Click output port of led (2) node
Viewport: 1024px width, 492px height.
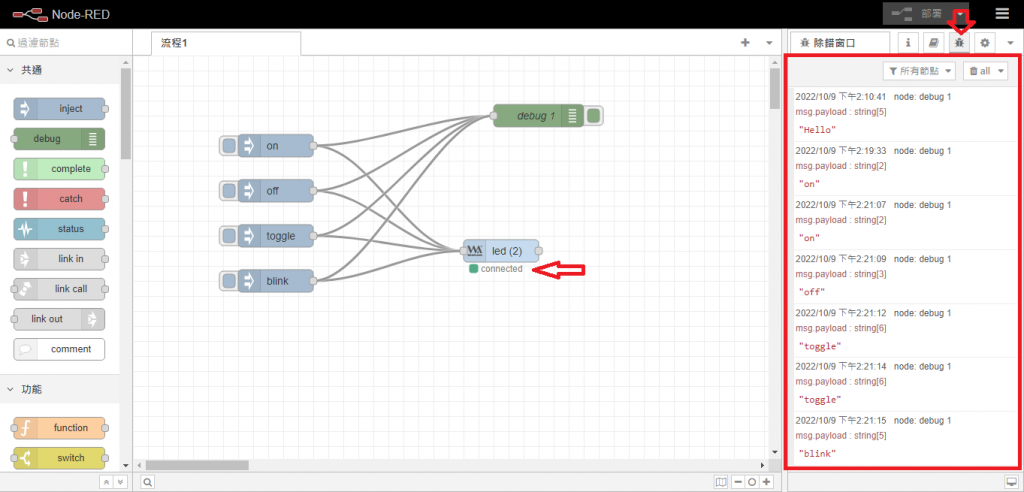coord(539,251)
